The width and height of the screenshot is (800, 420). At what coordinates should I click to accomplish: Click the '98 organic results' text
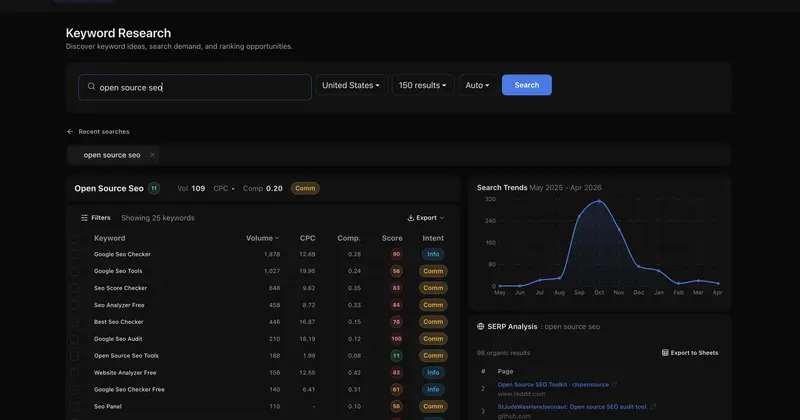pyautogui.click(x=503, y=353)
